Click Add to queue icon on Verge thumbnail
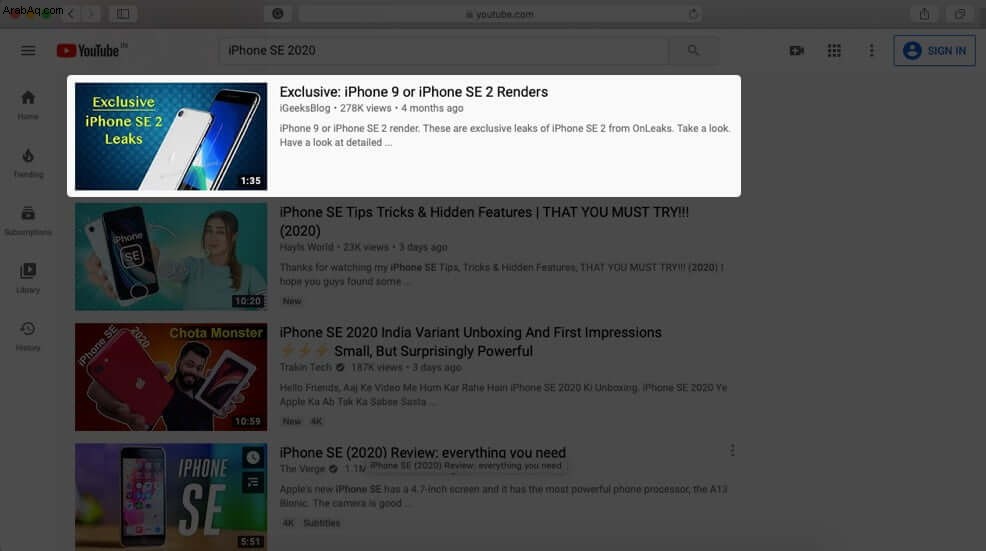 click(253, 482)
